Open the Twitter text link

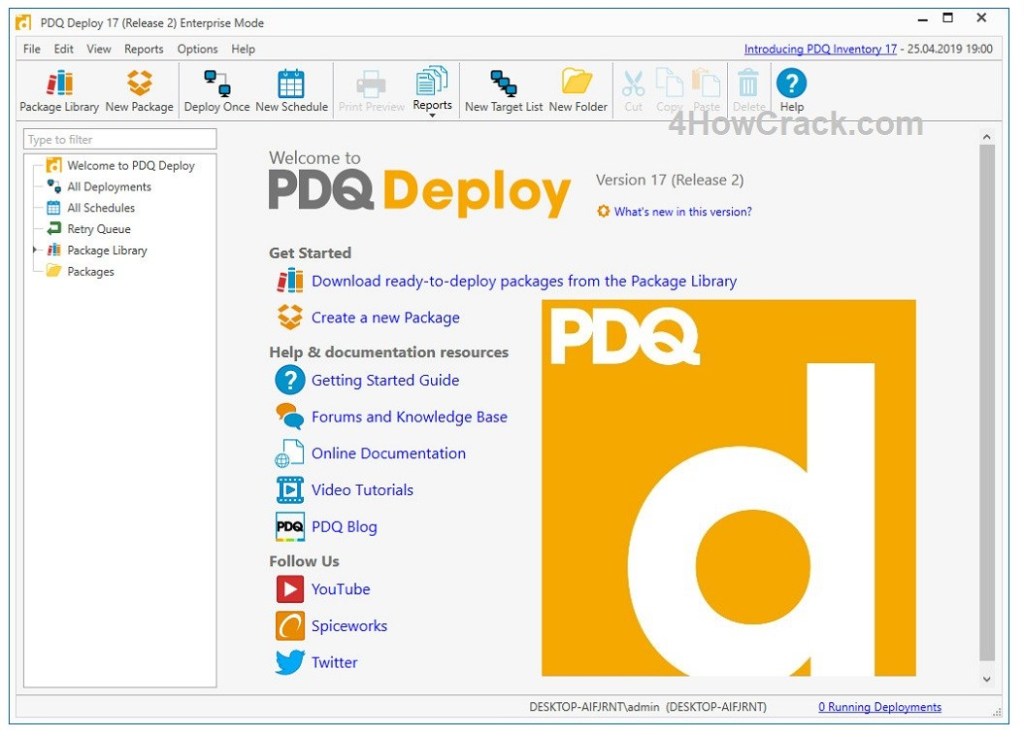pos(334,662)
